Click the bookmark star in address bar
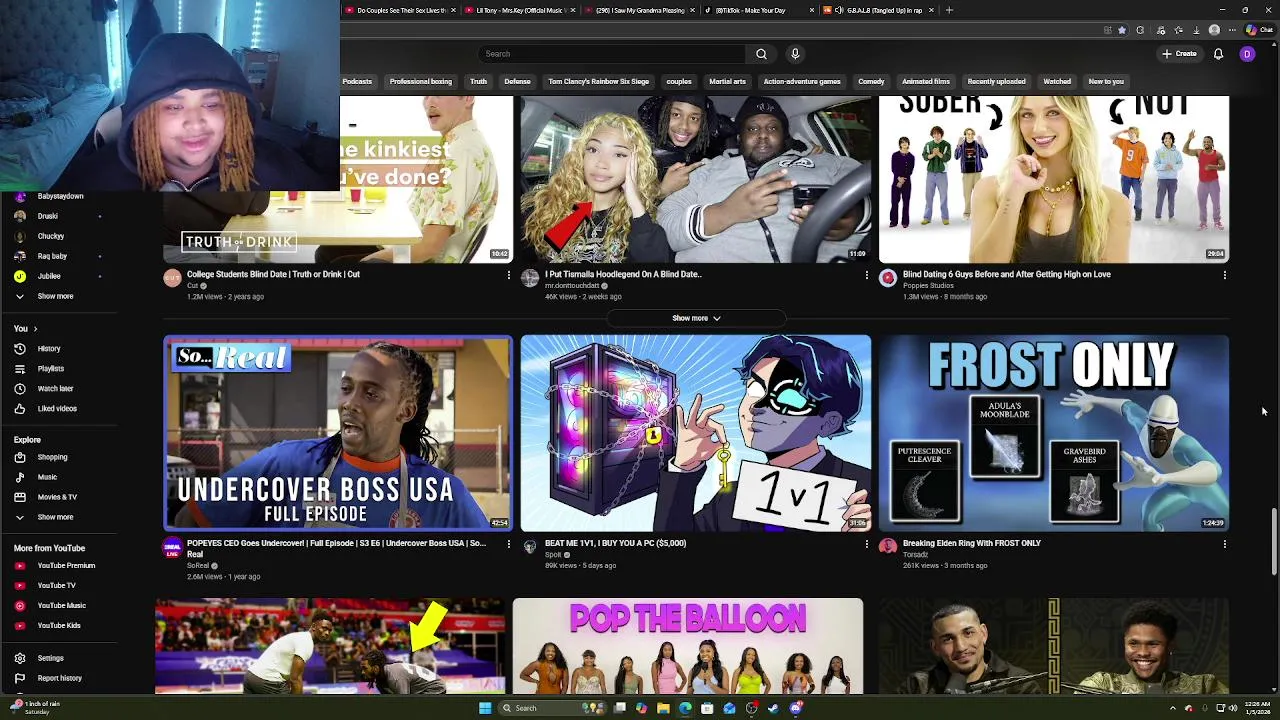 (x=1122, y=30)
